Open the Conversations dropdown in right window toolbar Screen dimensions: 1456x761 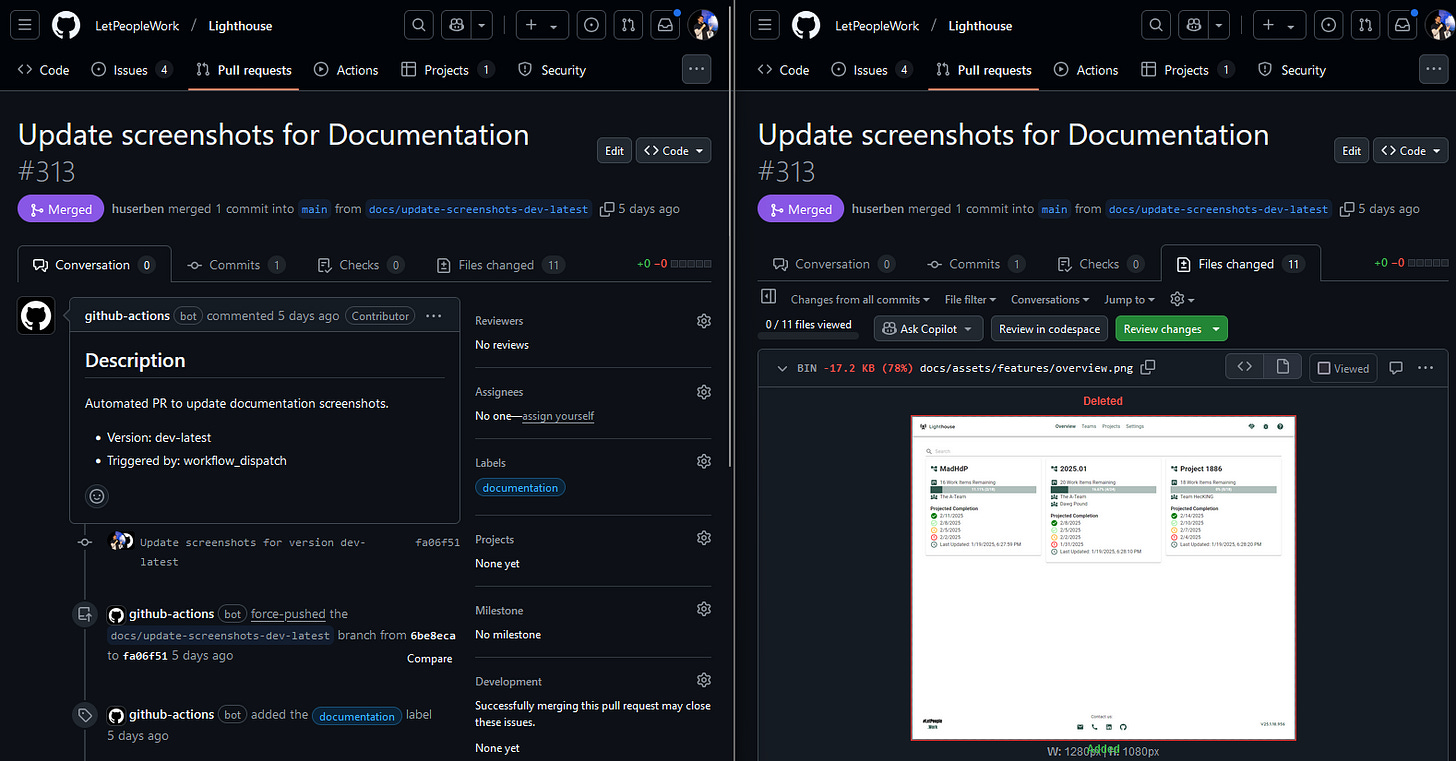click(1050, 299)
